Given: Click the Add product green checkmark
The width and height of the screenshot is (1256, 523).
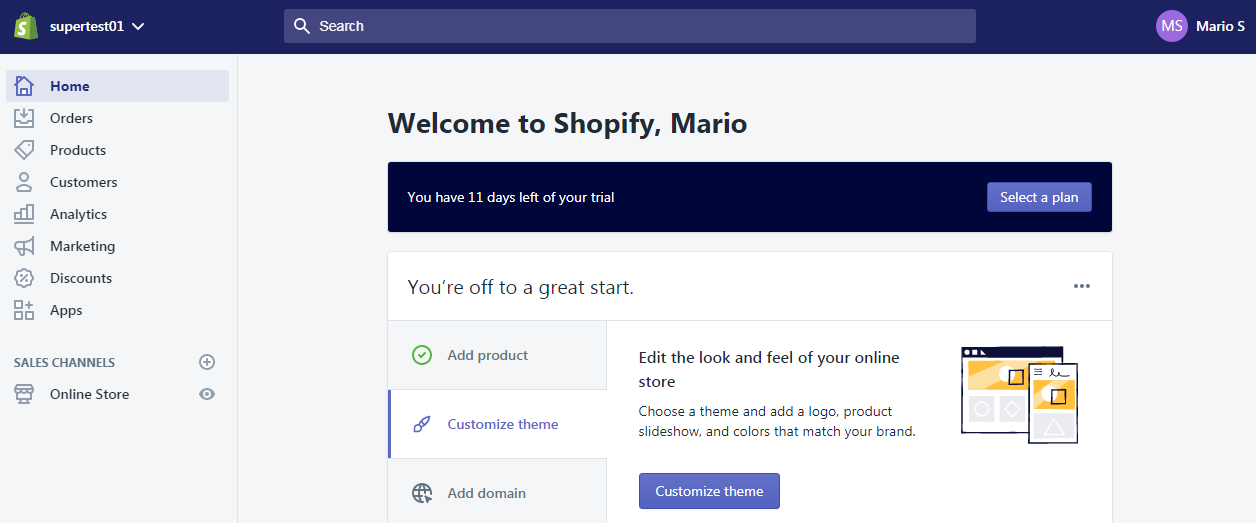Looking at the screenshot, I should [422, 355].
